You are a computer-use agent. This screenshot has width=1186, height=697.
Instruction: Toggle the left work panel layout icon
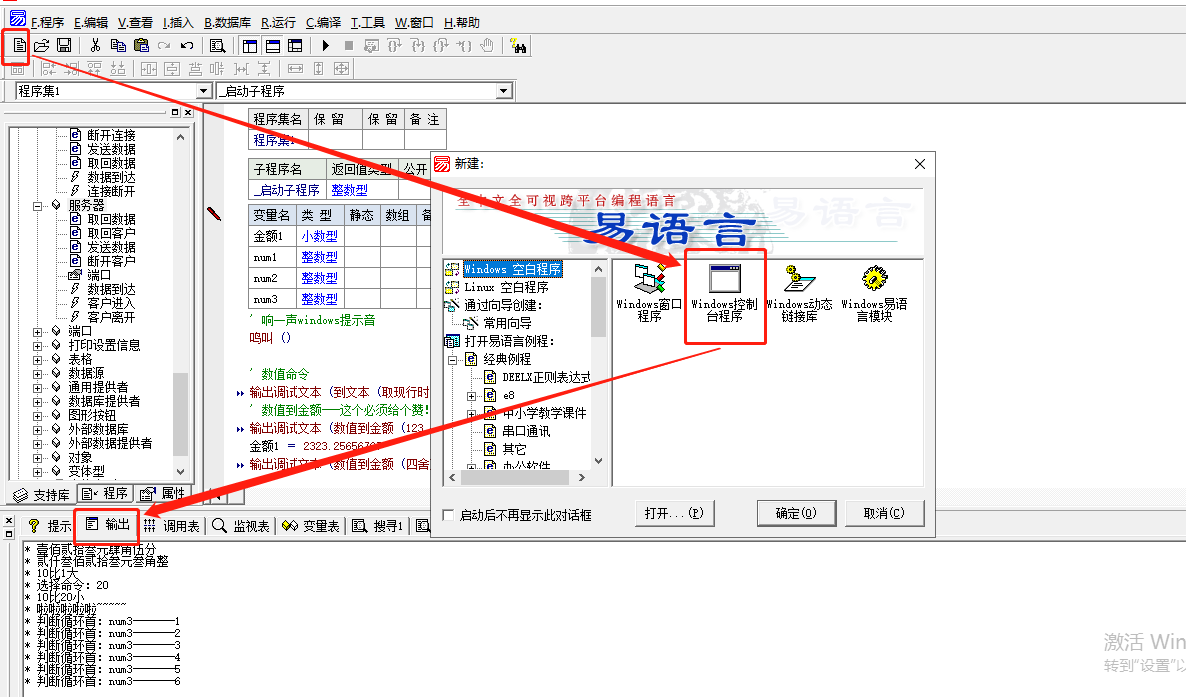pyautogui.click(x=250, y=45)
